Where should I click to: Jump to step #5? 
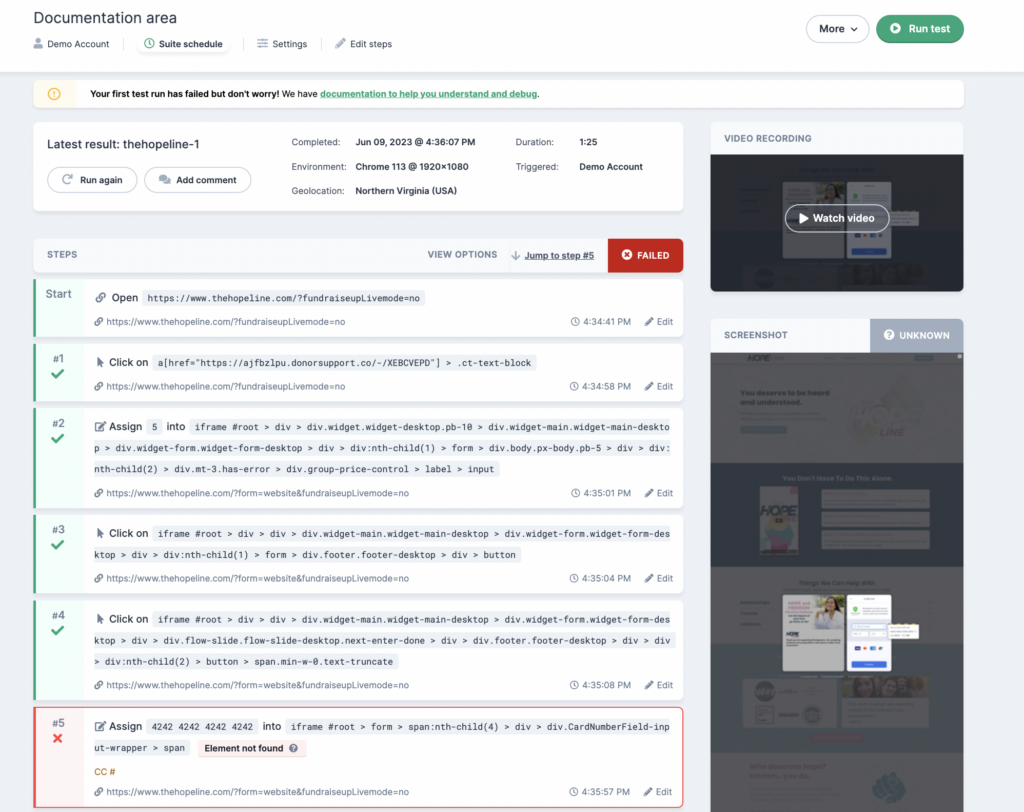559,255
